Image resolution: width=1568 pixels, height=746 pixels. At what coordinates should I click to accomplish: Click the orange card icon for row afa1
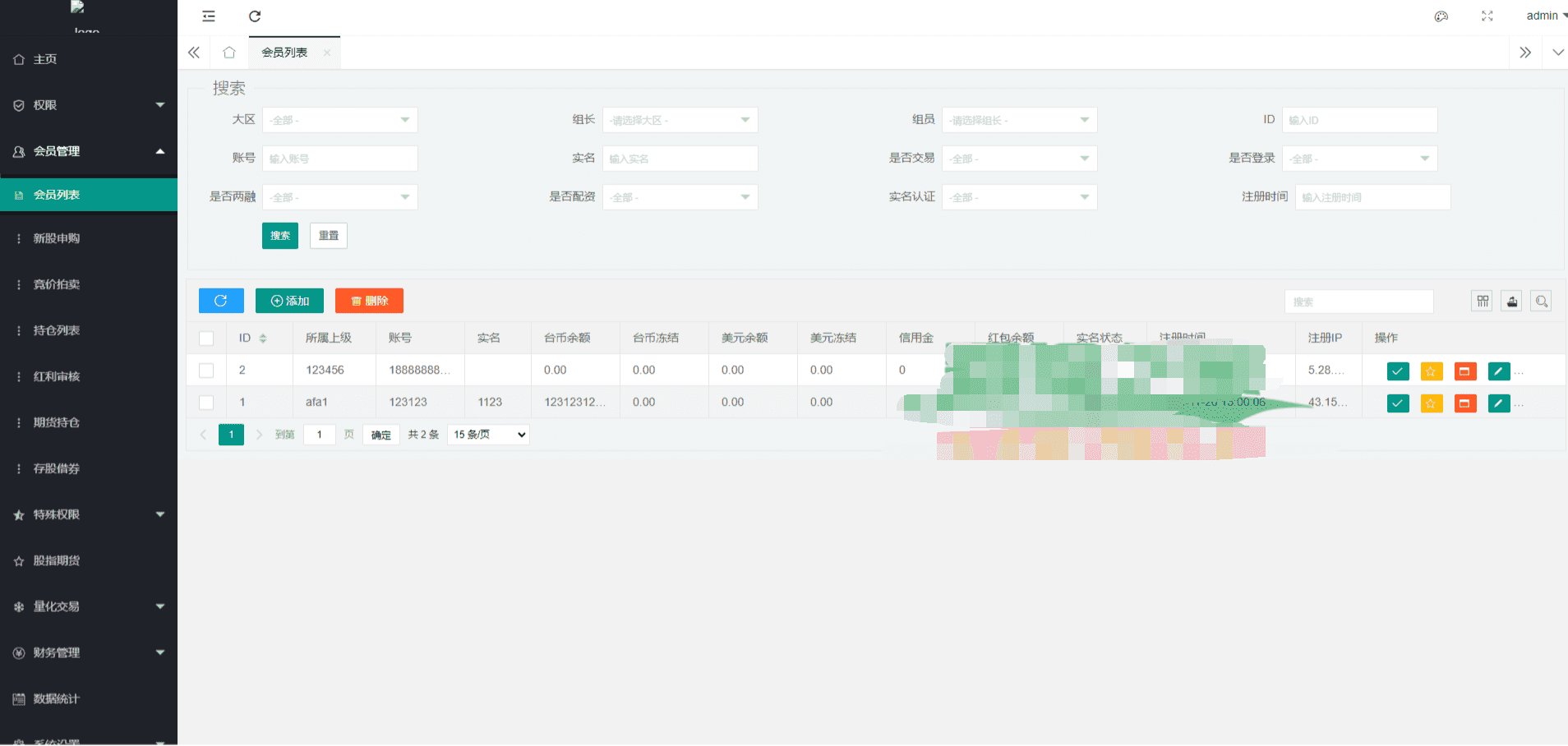click(1465, 403)
